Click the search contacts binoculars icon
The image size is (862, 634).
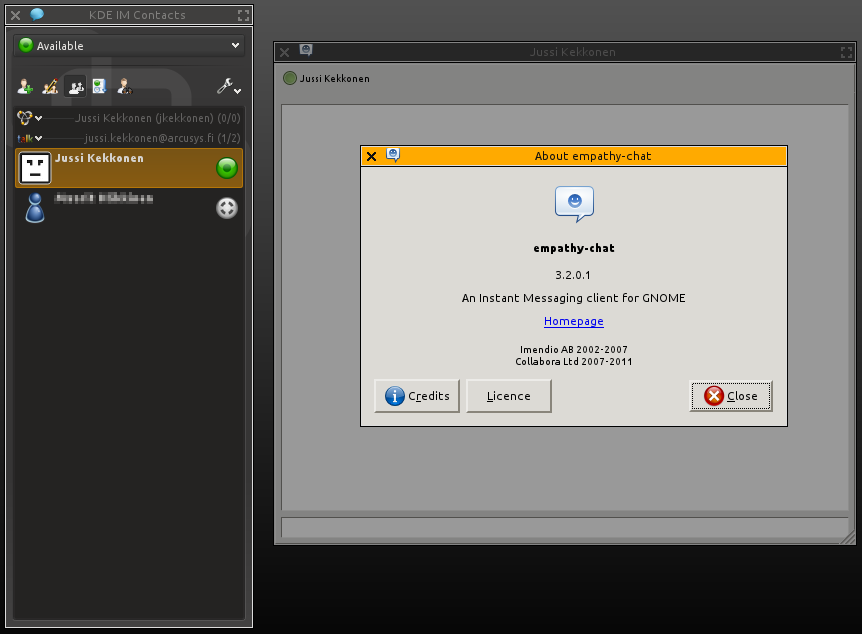click(x=125, y=86)
